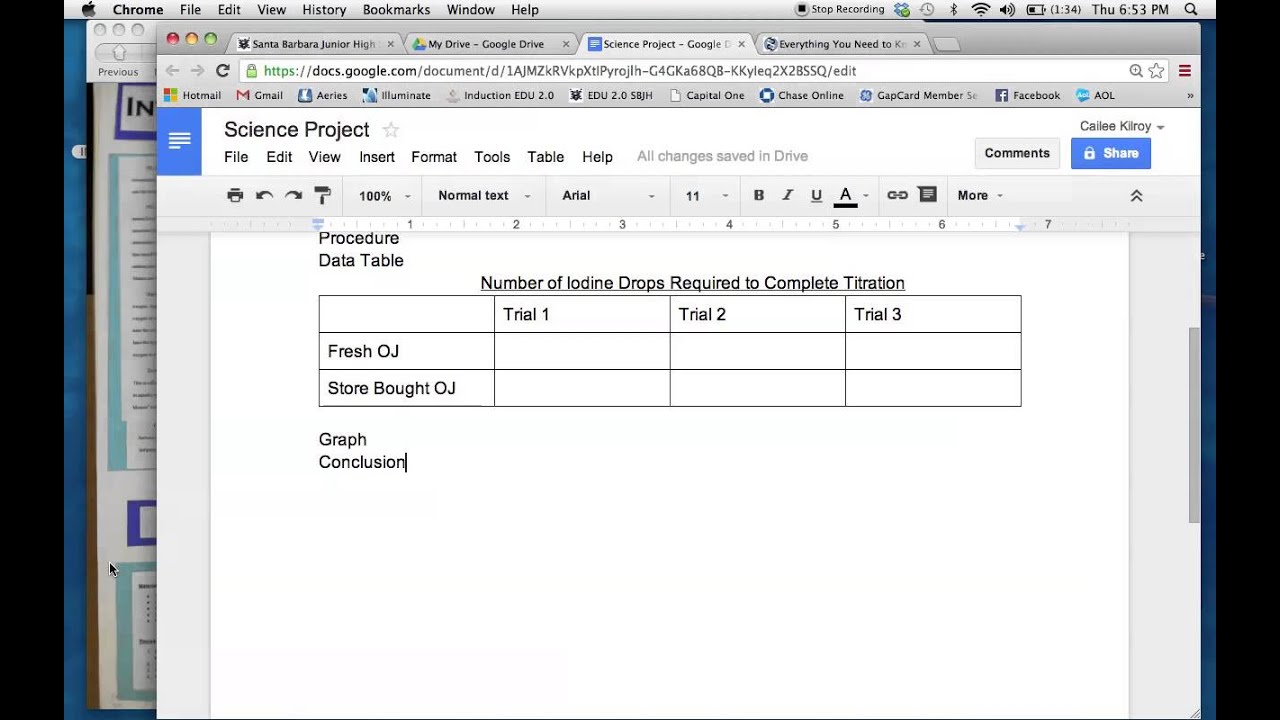Open the Induction EDU 2.0 bookmark
The width and height of the screenshot is (1280, 720).
[500, 96]
